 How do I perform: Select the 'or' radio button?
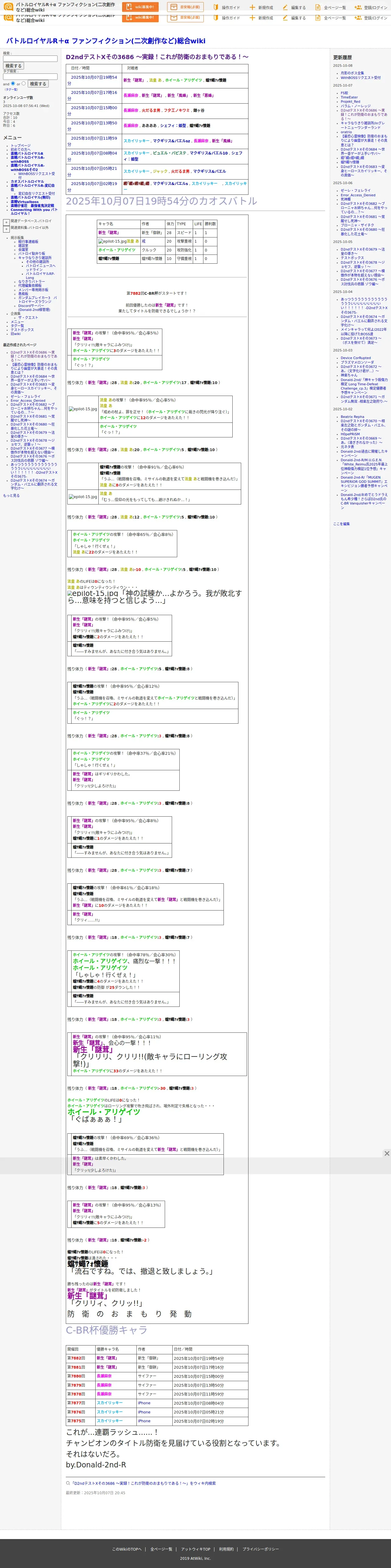point(24,84)
